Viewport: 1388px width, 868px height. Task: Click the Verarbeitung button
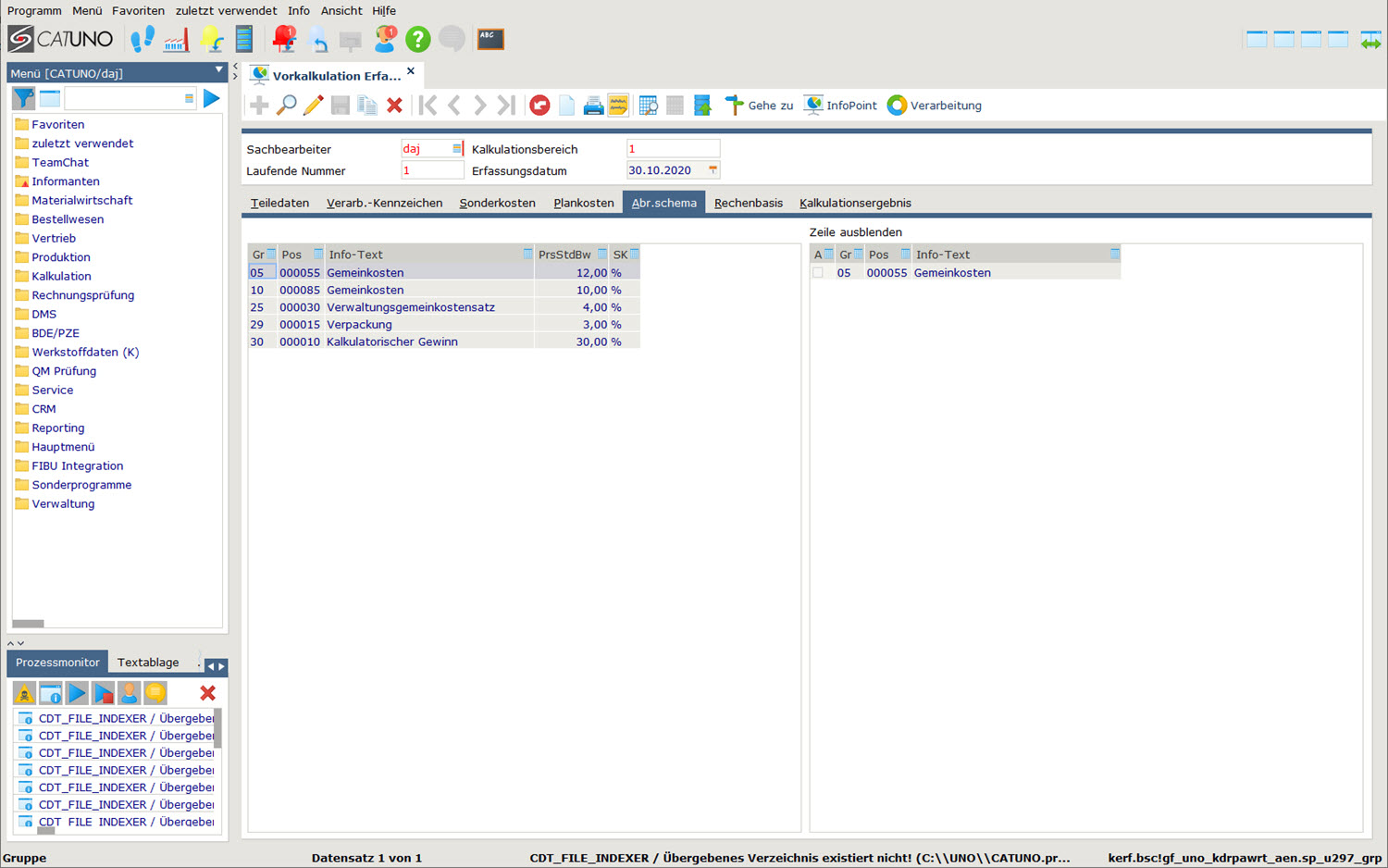click(x=935, y=105)
